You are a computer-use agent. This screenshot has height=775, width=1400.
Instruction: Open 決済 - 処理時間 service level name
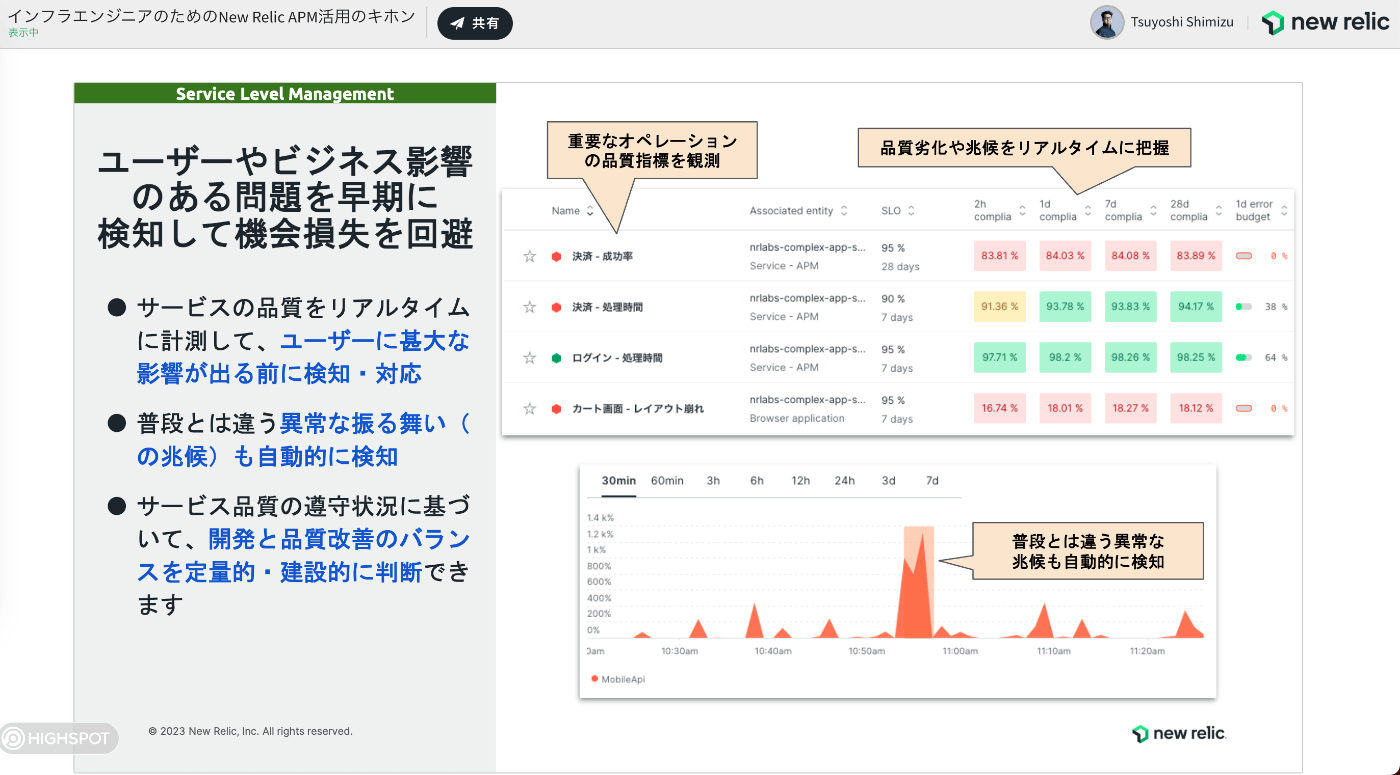coord(607,307)
